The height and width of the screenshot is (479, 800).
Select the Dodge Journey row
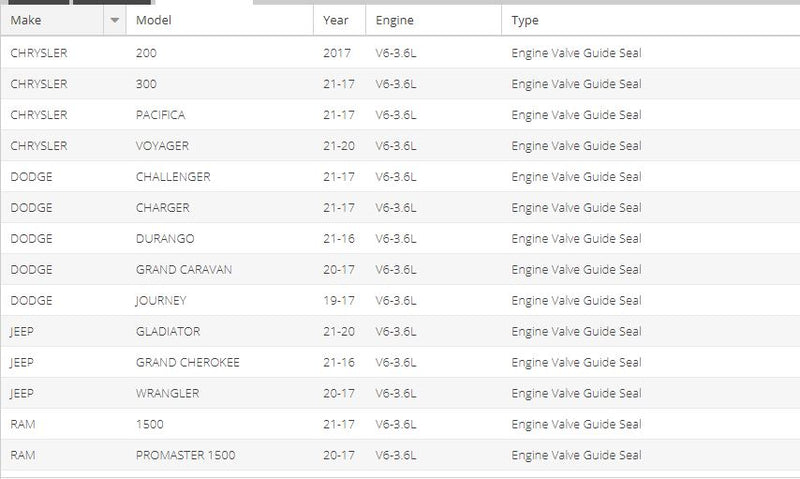point(400,300)
